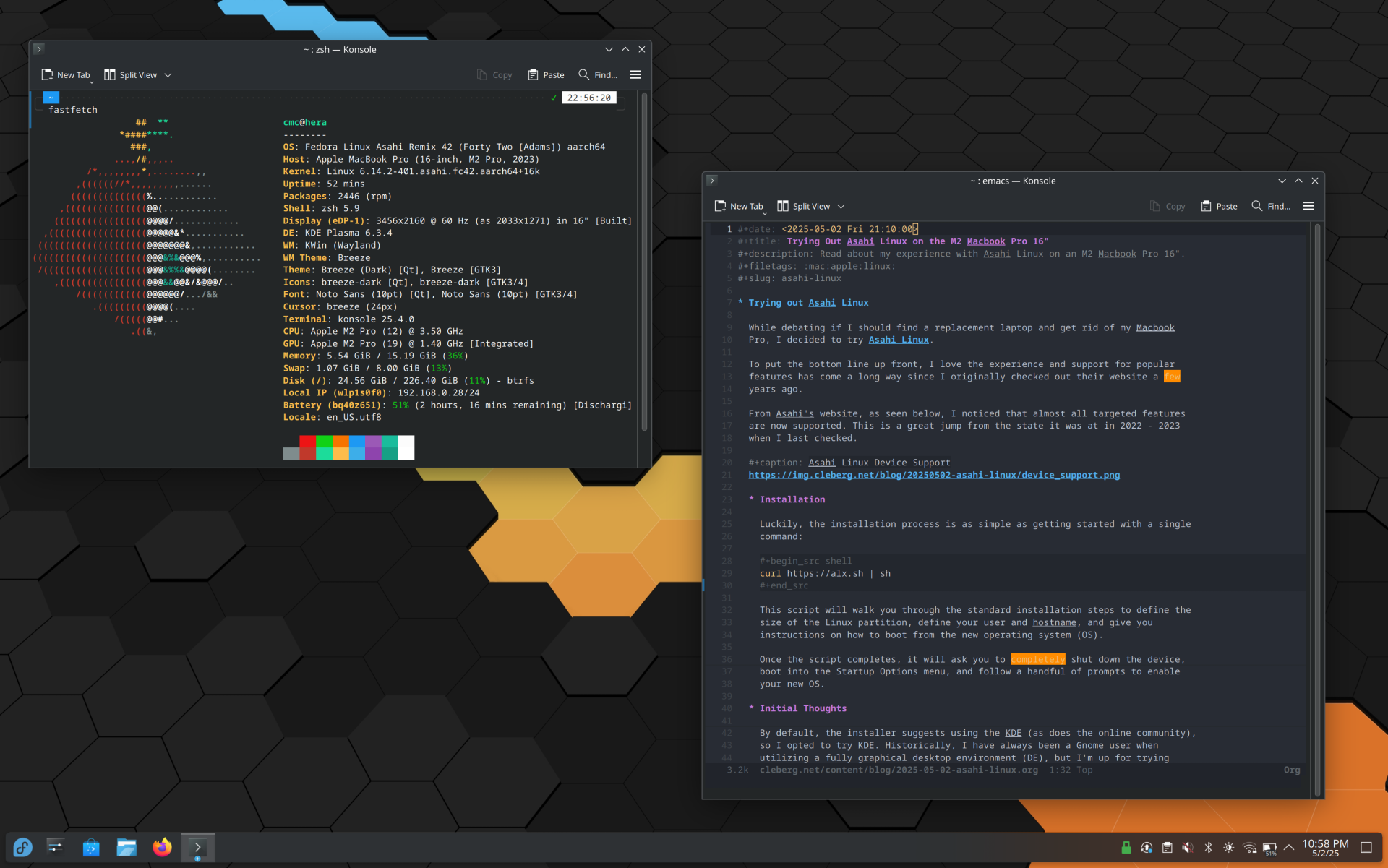Toggle Wi-Fi via the network tray icon
This screenshot has height=868, width=1388.
1249,847
